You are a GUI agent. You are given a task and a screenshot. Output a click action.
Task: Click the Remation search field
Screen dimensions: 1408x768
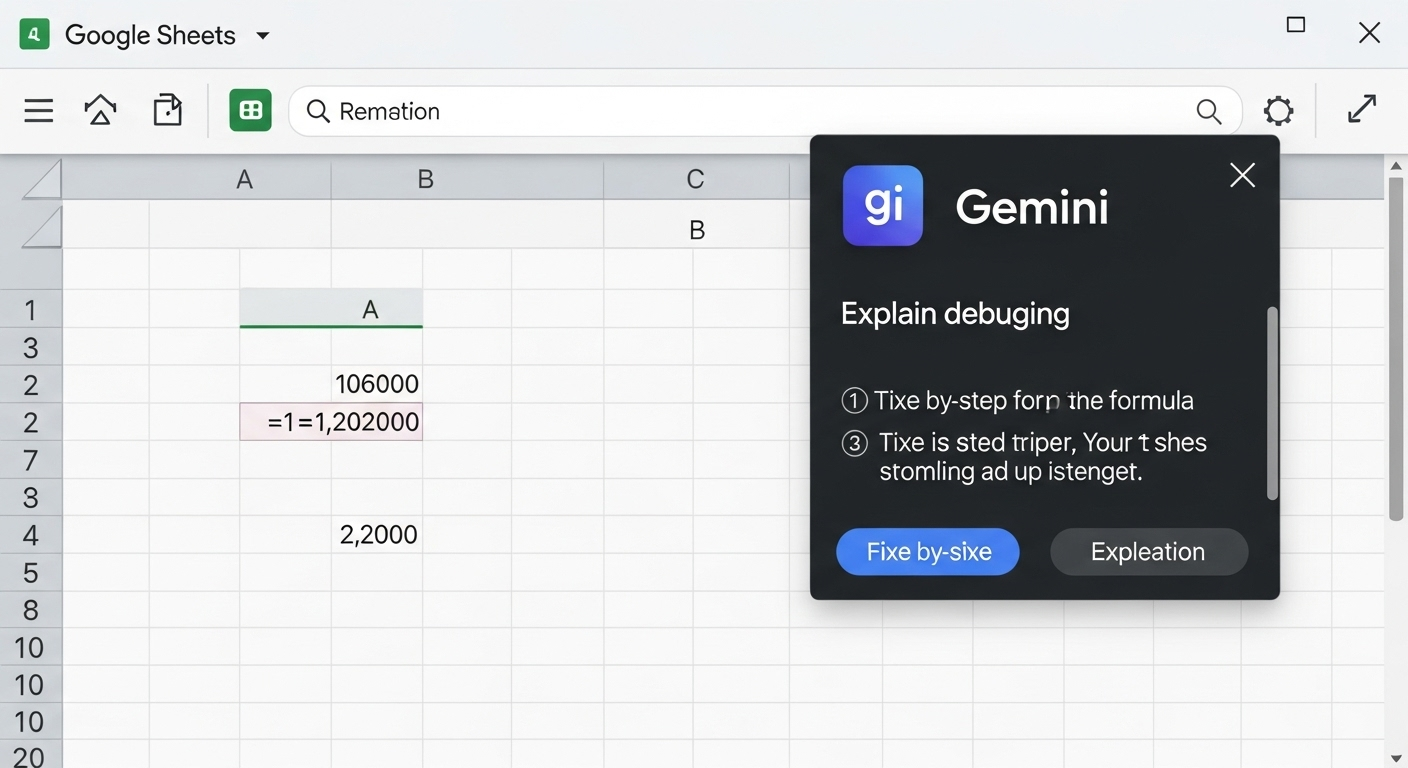coord(765,111)
